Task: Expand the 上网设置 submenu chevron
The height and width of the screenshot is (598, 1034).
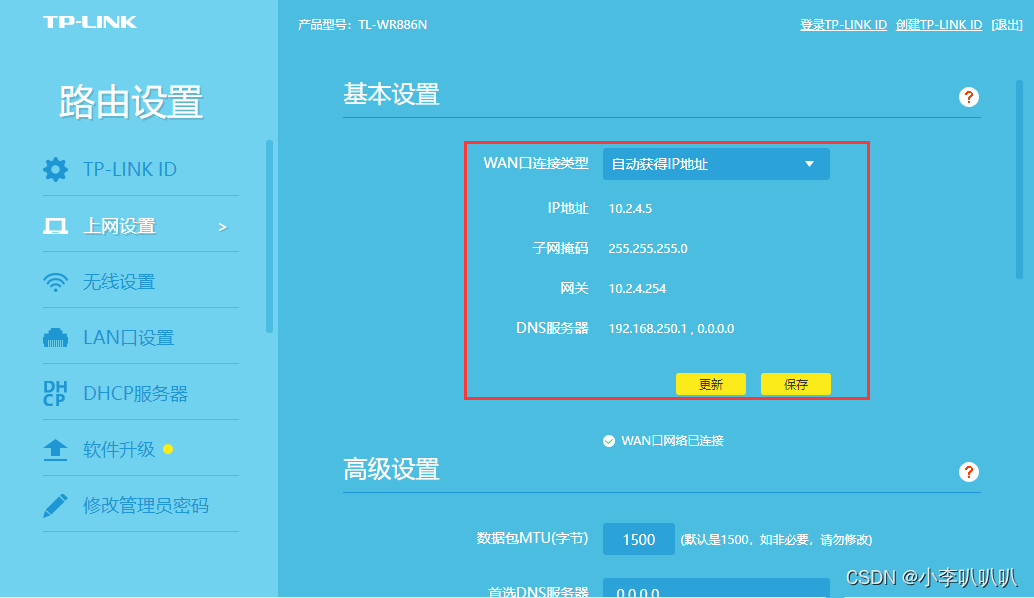Action: pos(225,225)
